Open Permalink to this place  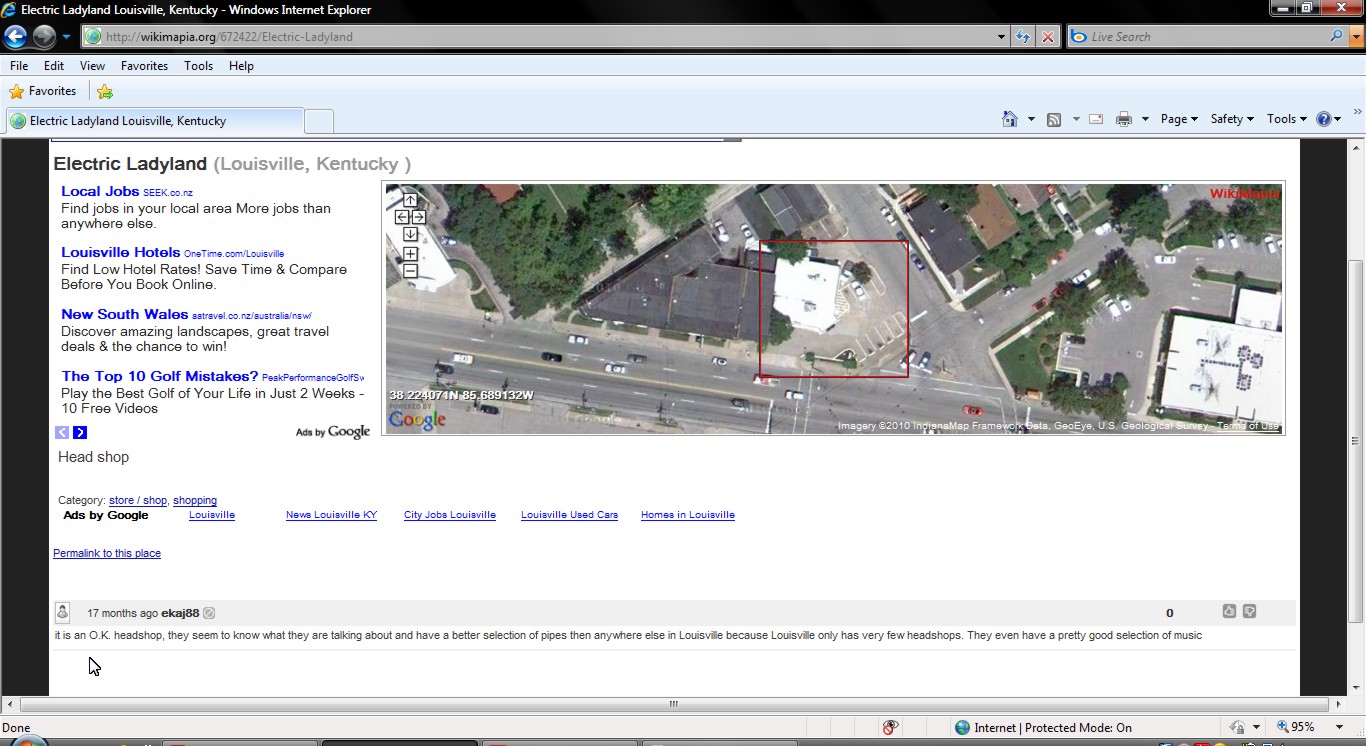point(107,553)
